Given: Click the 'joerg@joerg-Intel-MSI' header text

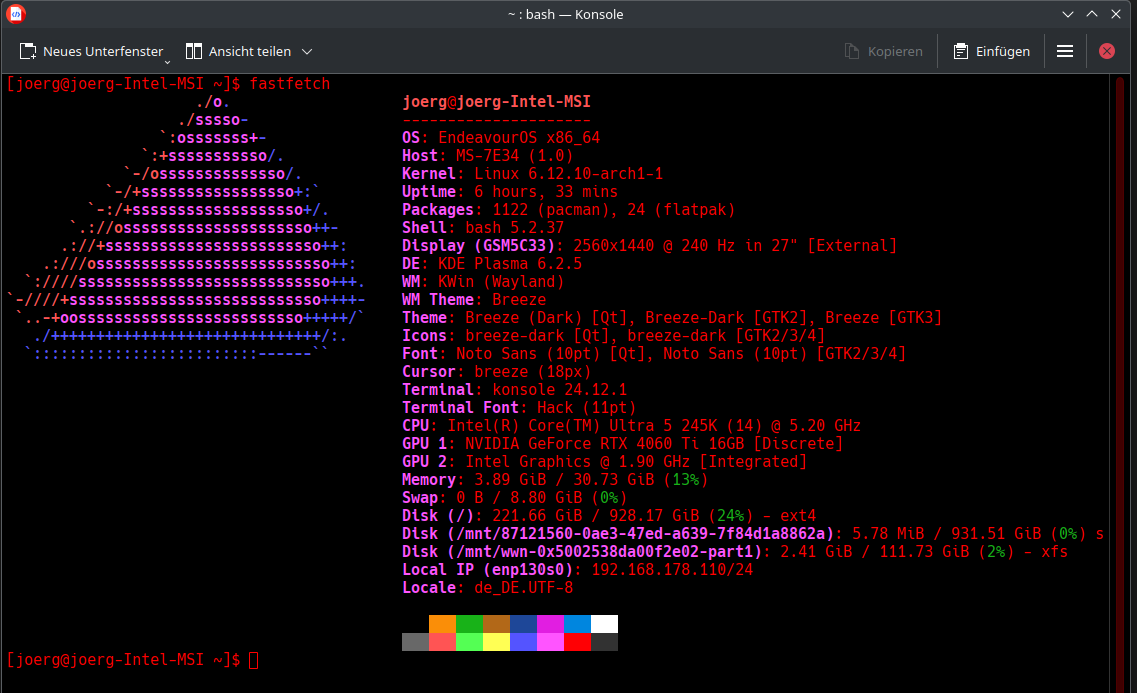Looking at the screenshot, I should [497, 101].
